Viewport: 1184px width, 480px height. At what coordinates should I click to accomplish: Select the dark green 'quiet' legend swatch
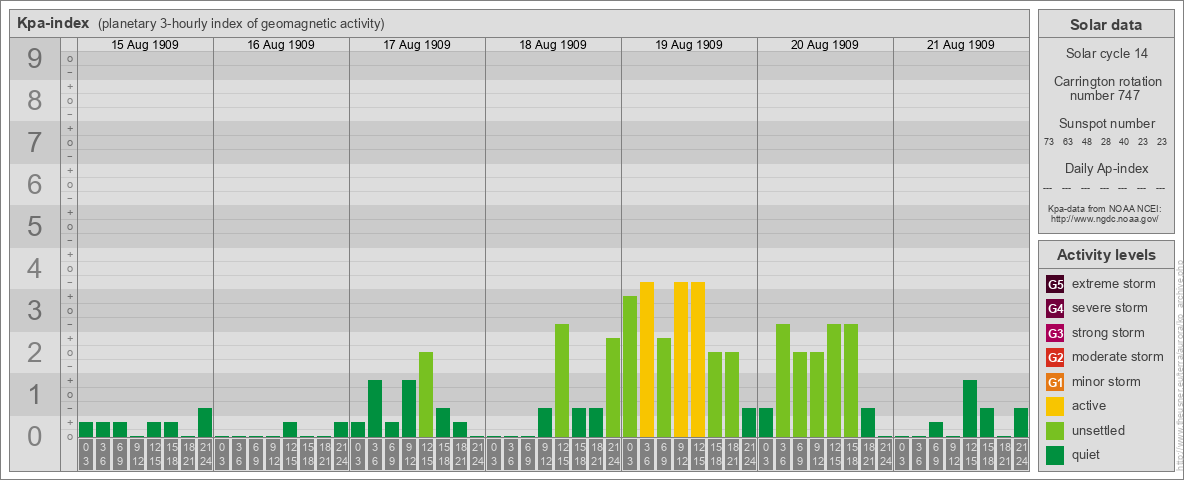coord(1055,454)
